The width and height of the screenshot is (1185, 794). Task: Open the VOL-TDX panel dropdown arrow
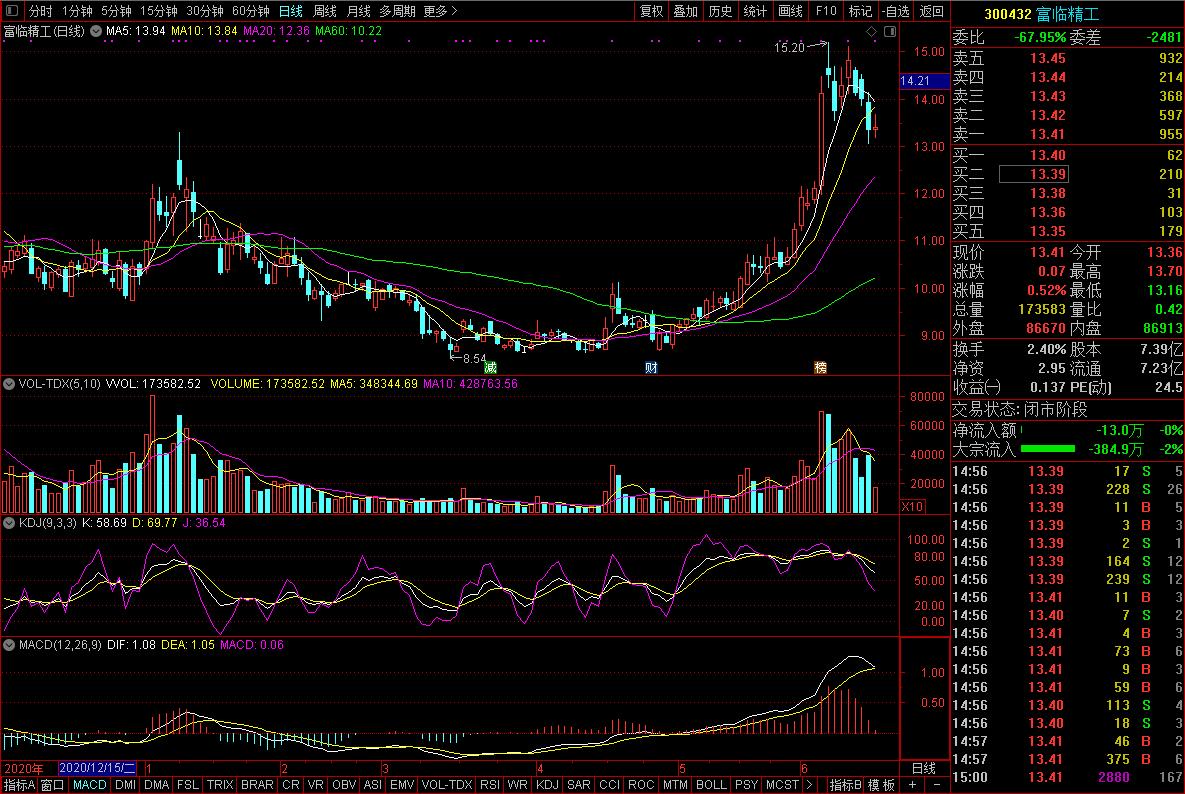(x=9, y=383)
